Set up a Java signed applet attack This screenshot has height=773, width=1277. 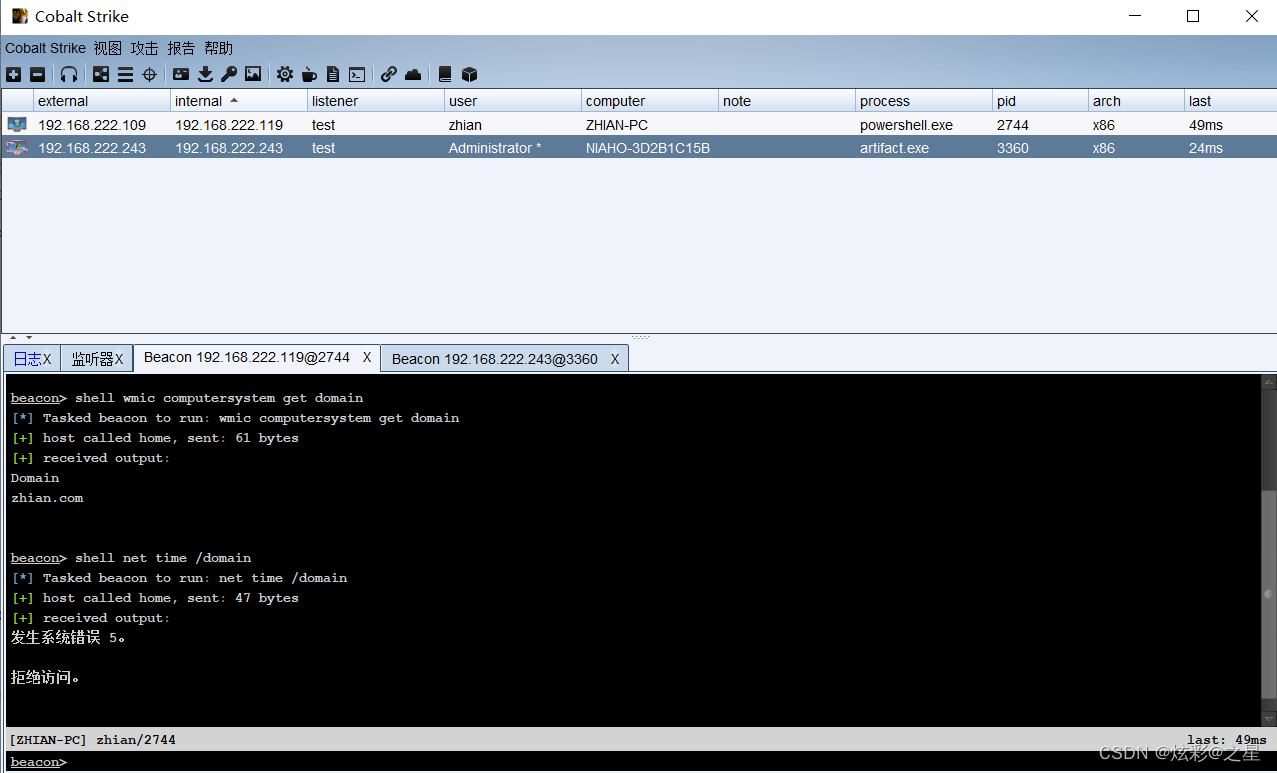(309, 74)
